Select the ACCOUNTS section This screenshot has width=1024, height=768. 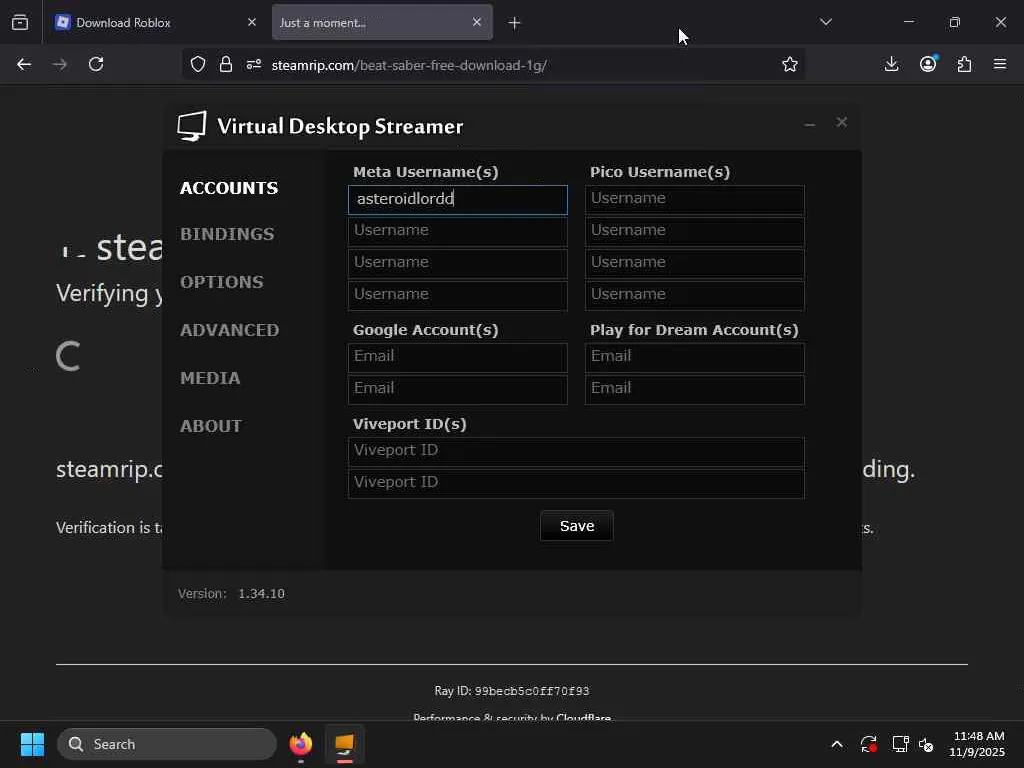(229, 188)
